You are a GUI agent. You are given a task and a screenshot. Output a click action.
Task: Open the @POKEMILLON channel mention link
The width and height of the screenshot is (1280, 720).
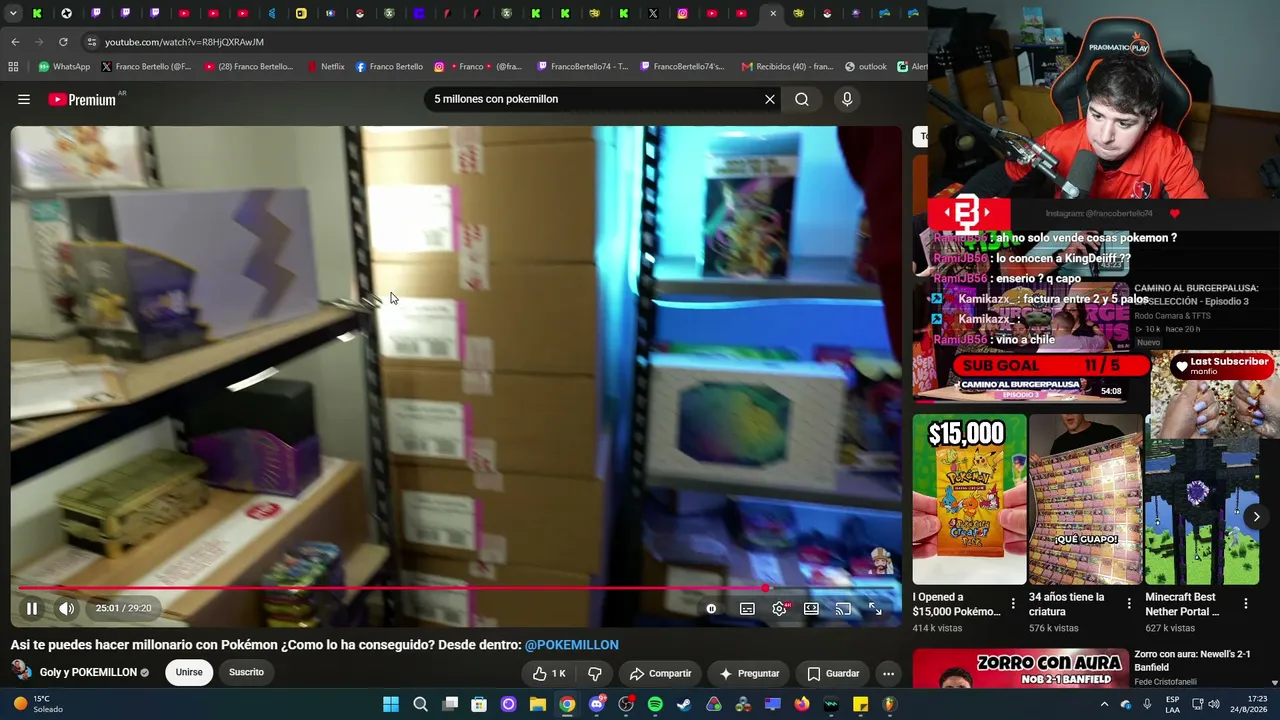point(572,645)
